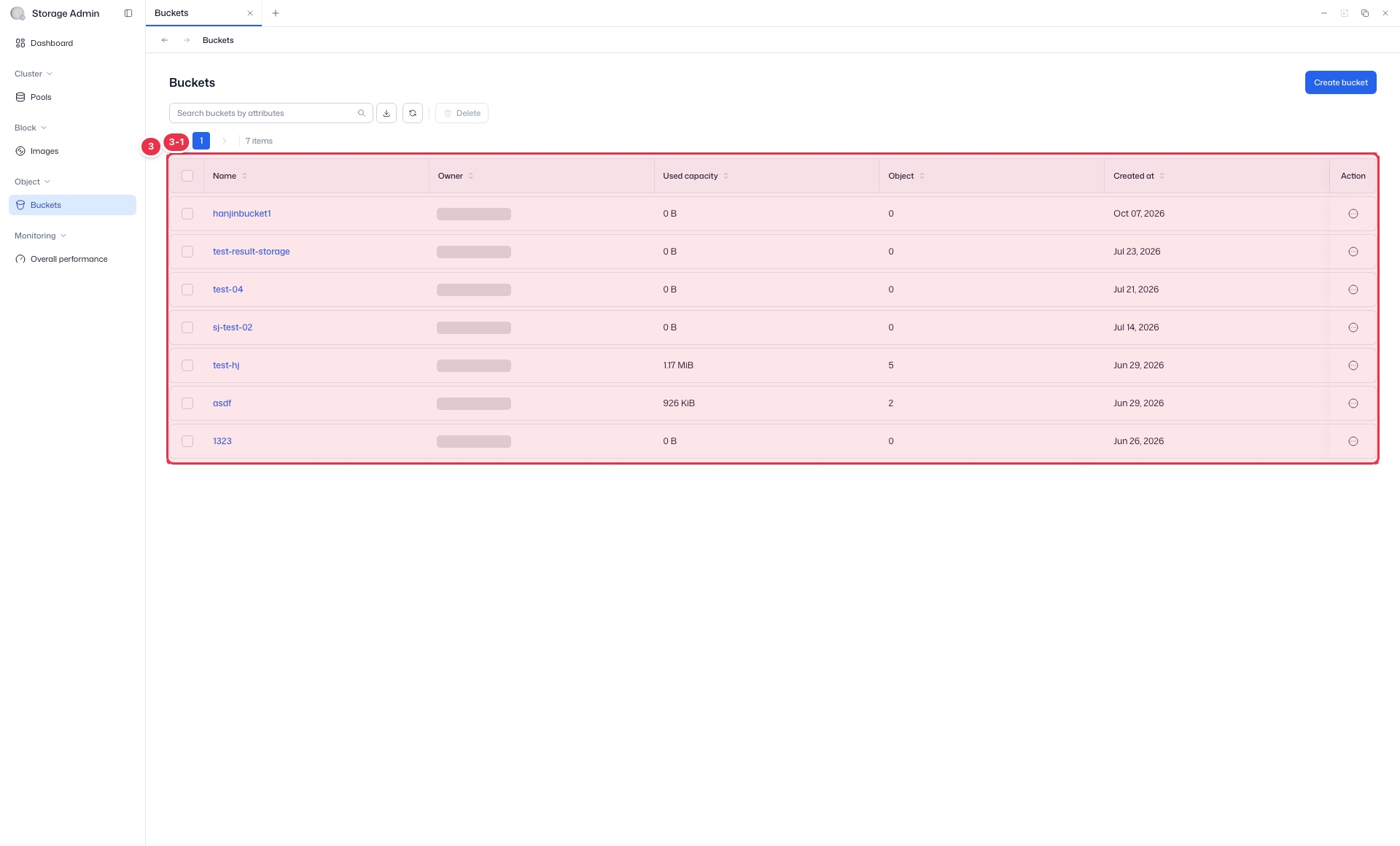Collapse the Cluster section
The width and height of the screenshot is (1400, 846).
[34, 74]
